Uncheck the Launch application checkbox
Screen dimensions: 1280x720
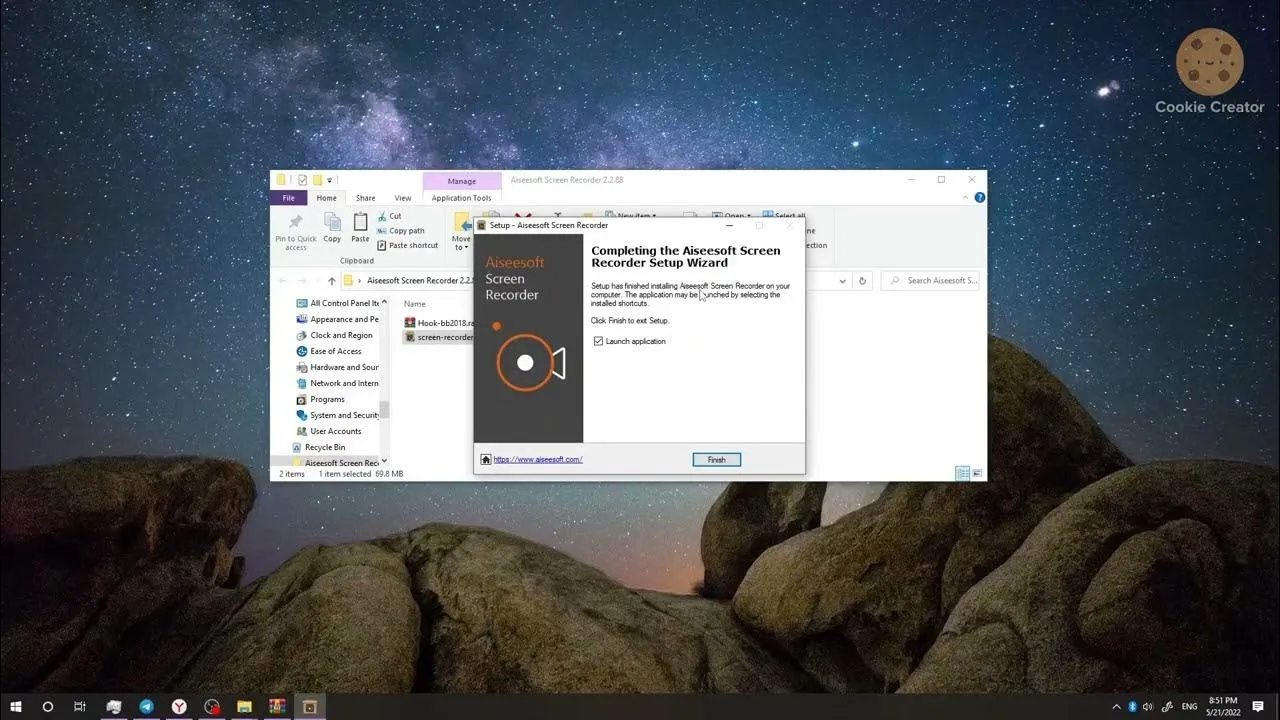pos(598,341)
